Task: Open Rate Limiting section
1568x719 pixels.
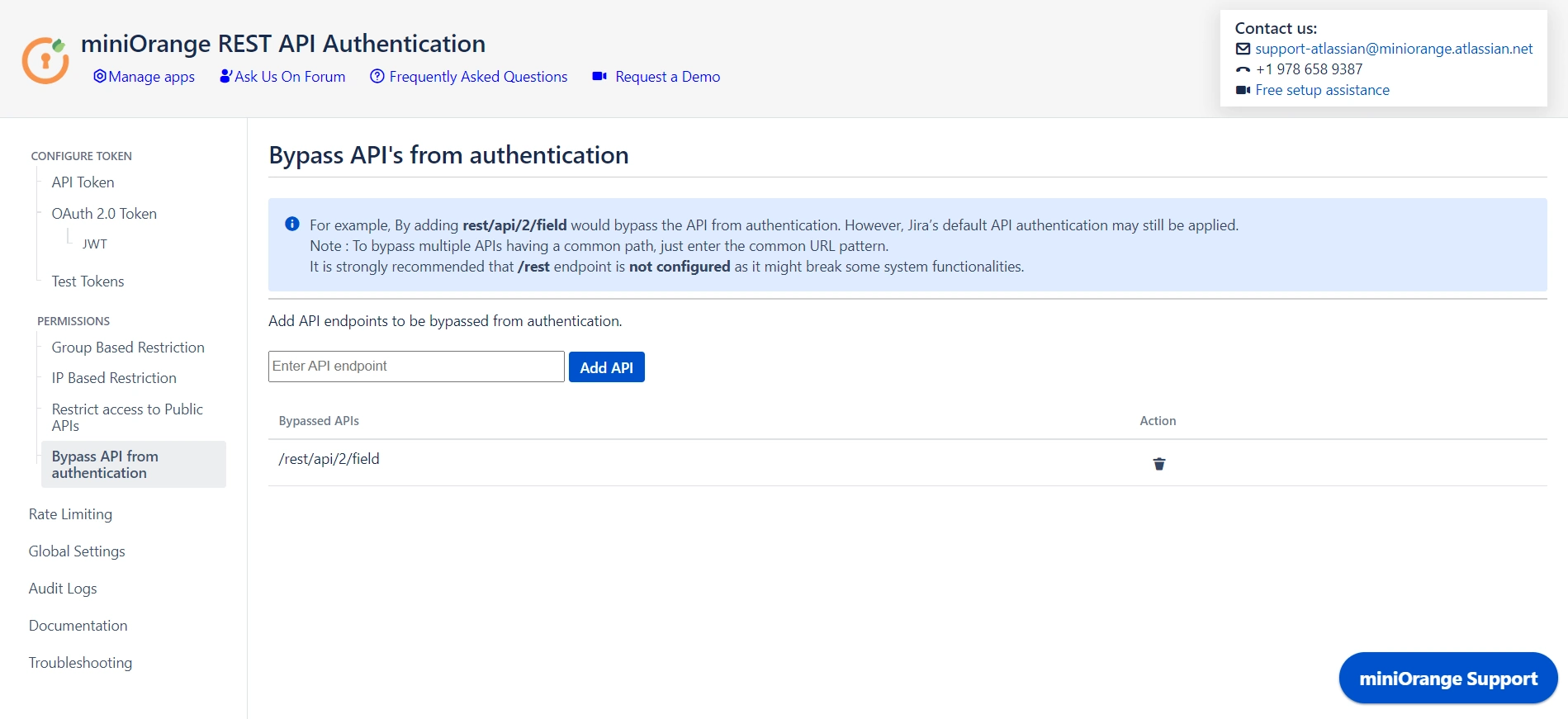Action: point(70,514)
